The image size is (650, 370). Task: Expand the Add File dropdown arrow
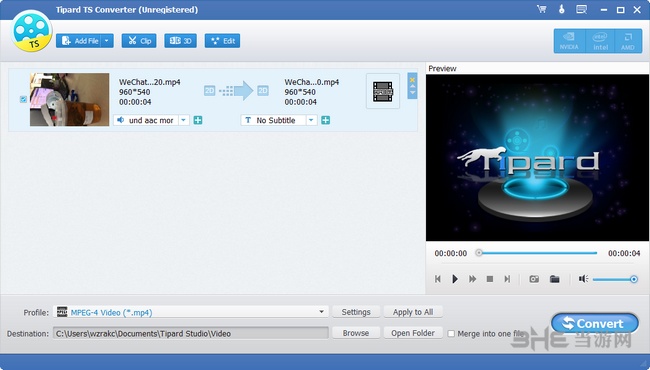point(107,41)
